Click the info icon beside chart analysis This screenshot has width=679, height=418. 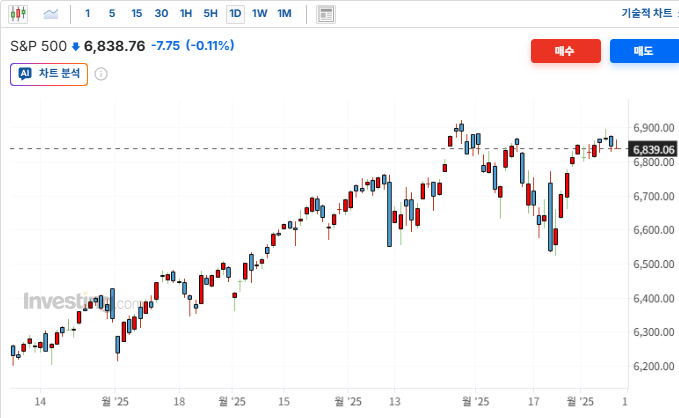[x=101, y=74]
